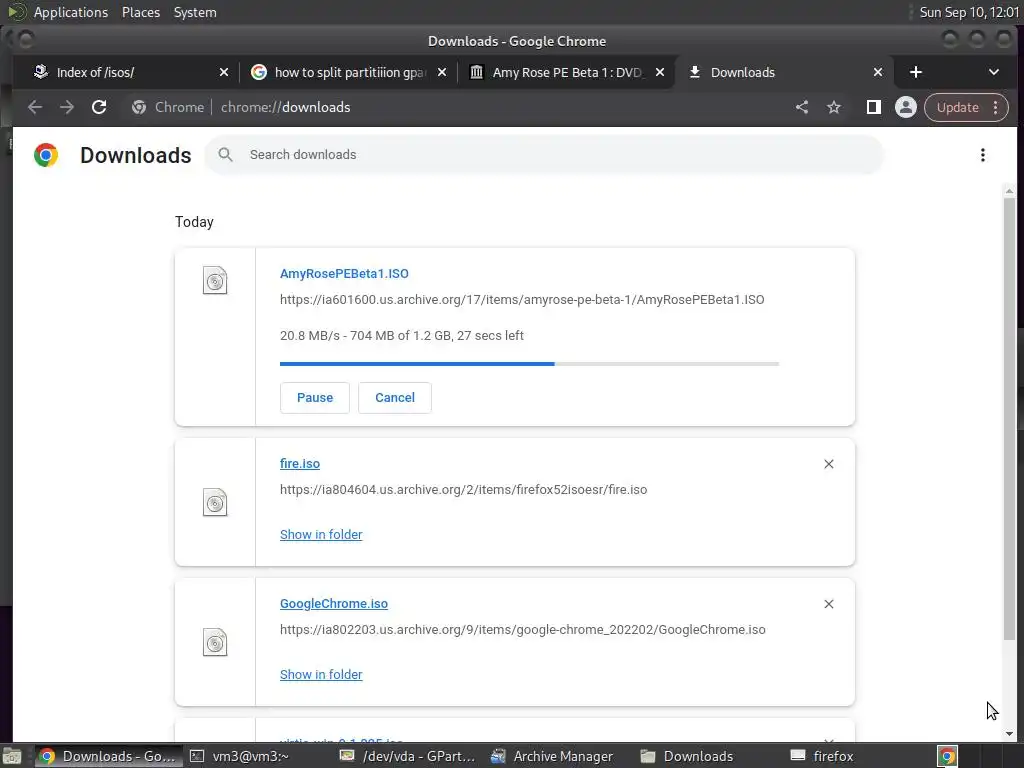Click the GoogleChrome.iso archive.org source URL
The height and width of the screenshot is (768, 1024).
click(522, 630)
